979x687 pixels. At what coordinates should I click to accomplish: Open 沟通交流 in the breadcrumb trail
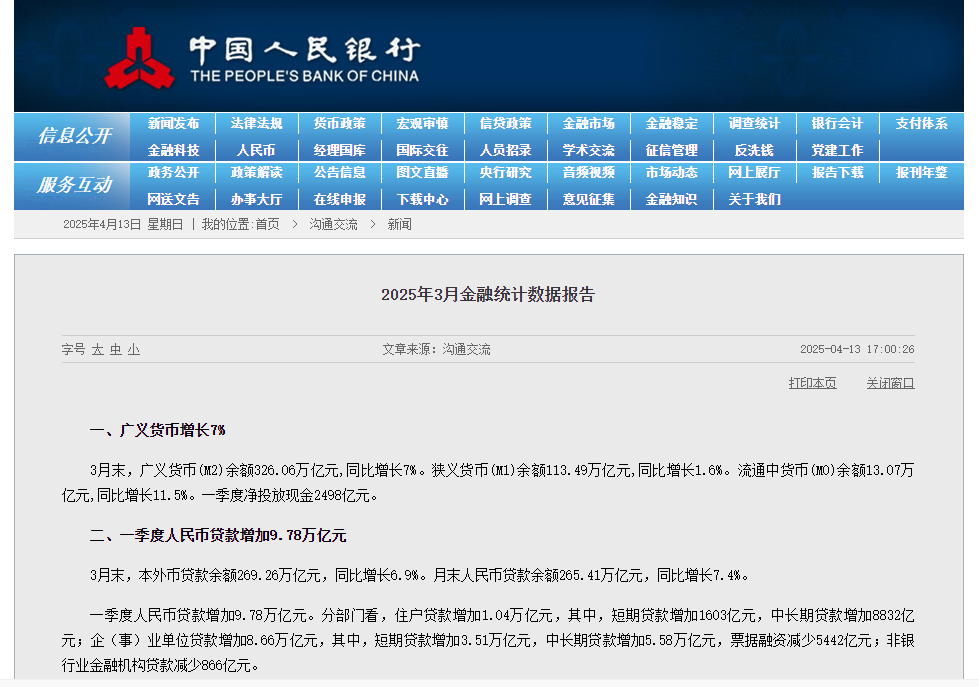[x=333, y=225]
